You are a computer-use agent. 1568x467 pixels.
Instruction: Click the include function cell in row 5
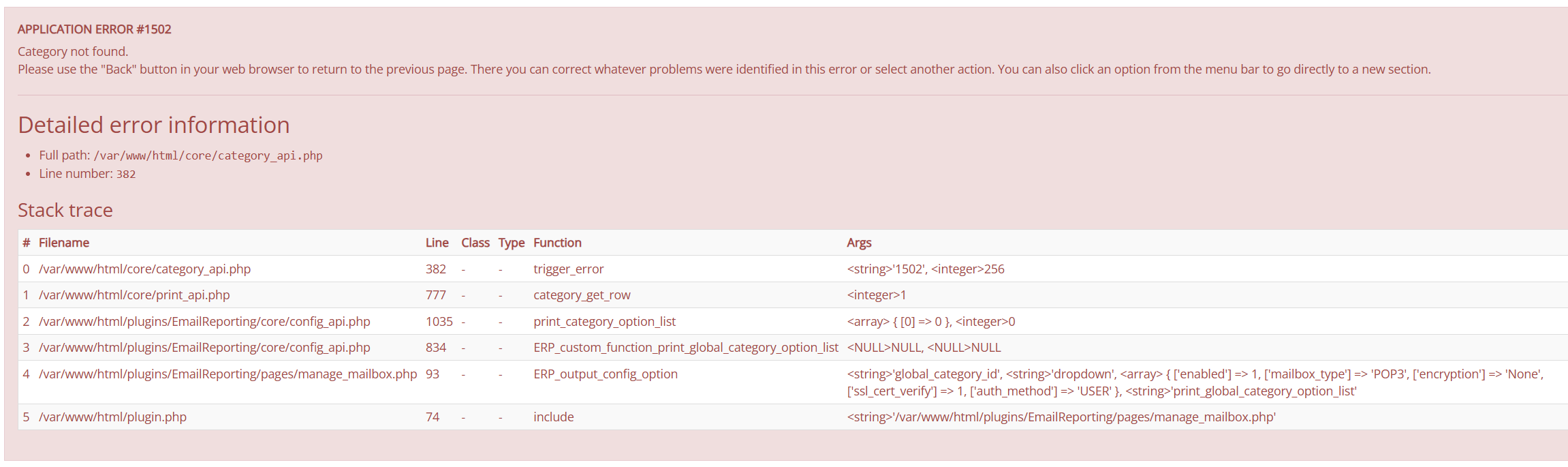click(553, 417)
